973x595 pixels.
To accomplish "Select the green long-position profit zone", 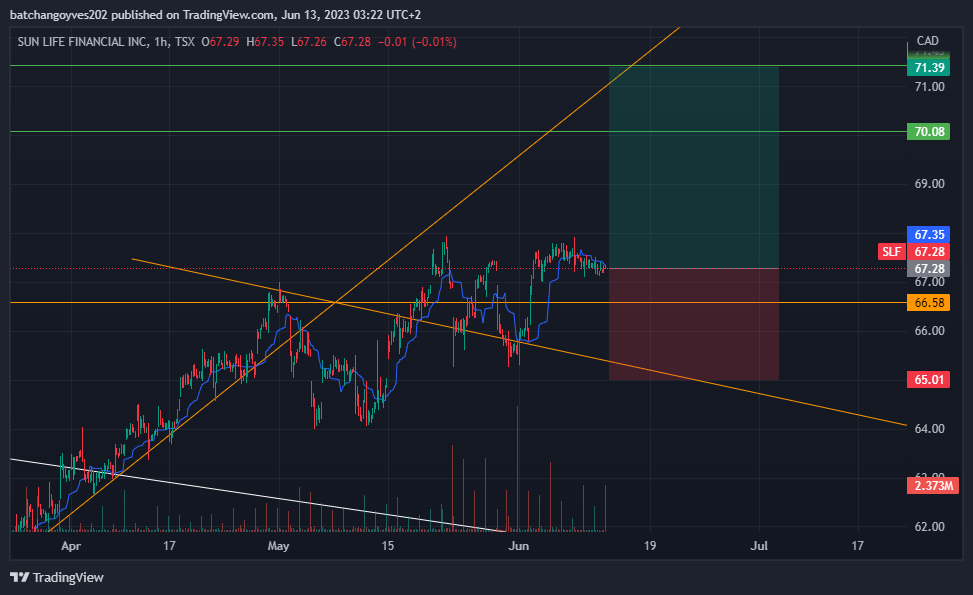I will tap(694, 168).
